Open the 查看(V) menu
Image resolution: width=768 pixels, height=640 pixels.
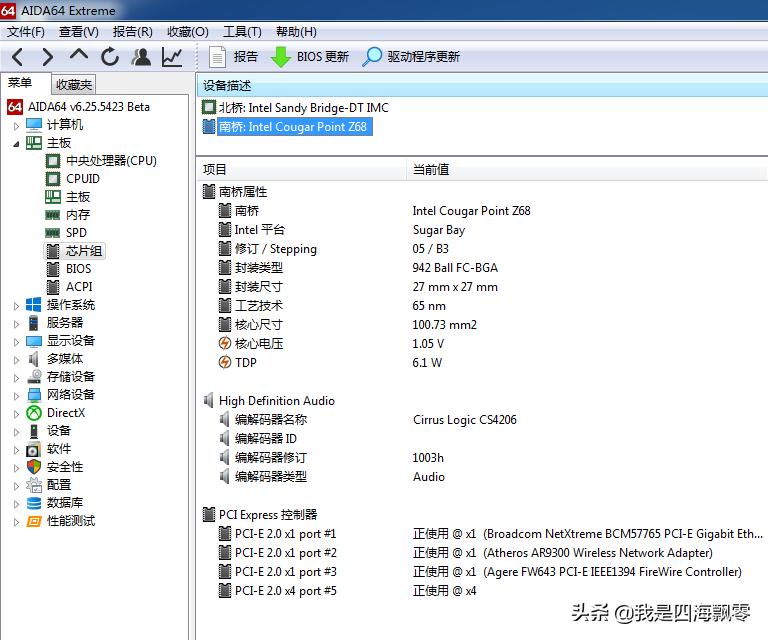click(x=78, y=32)
